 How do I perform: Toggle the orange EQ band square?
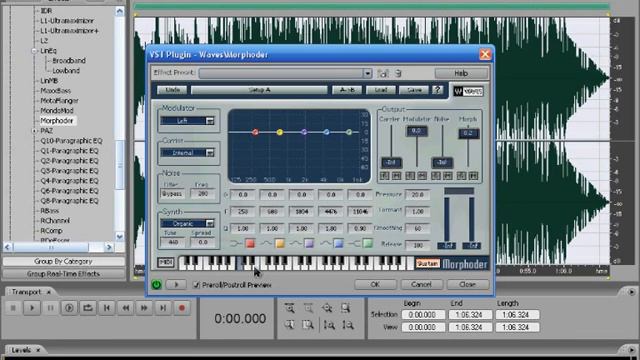pyautogui.click(x=280, y=244)
